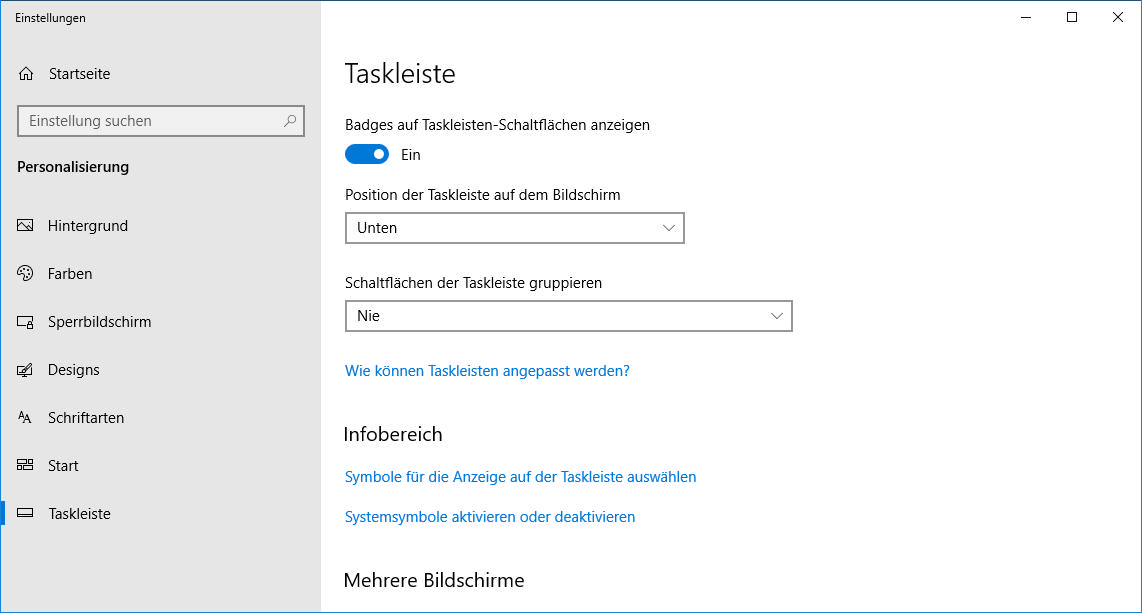Click the Schriftarten font icon

25,418
